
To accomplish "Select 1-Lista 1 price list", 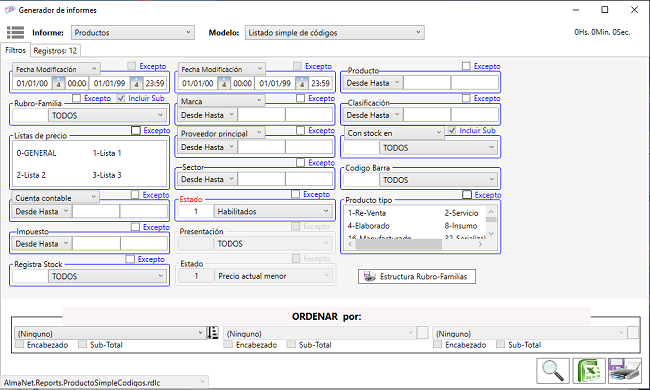I will [107, 153].
